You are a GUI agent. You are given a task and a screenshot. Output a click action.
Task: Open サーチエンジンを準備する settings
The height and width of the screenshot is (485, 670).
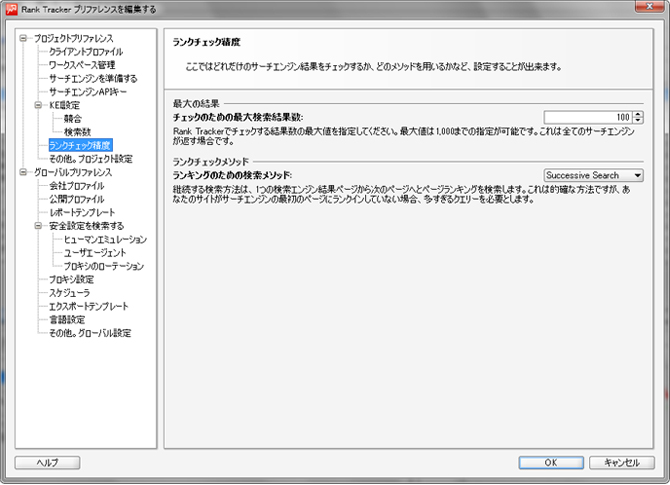pos(93,79)
